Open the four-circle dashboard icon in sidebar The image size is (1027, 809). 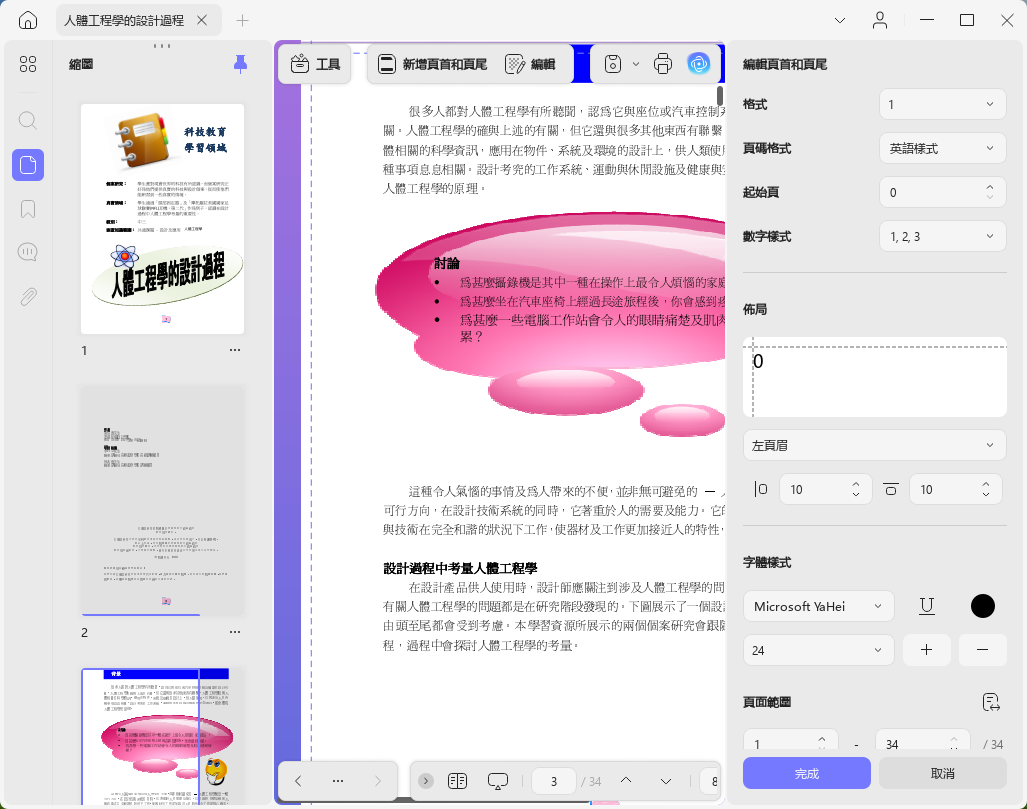(28, 64)
